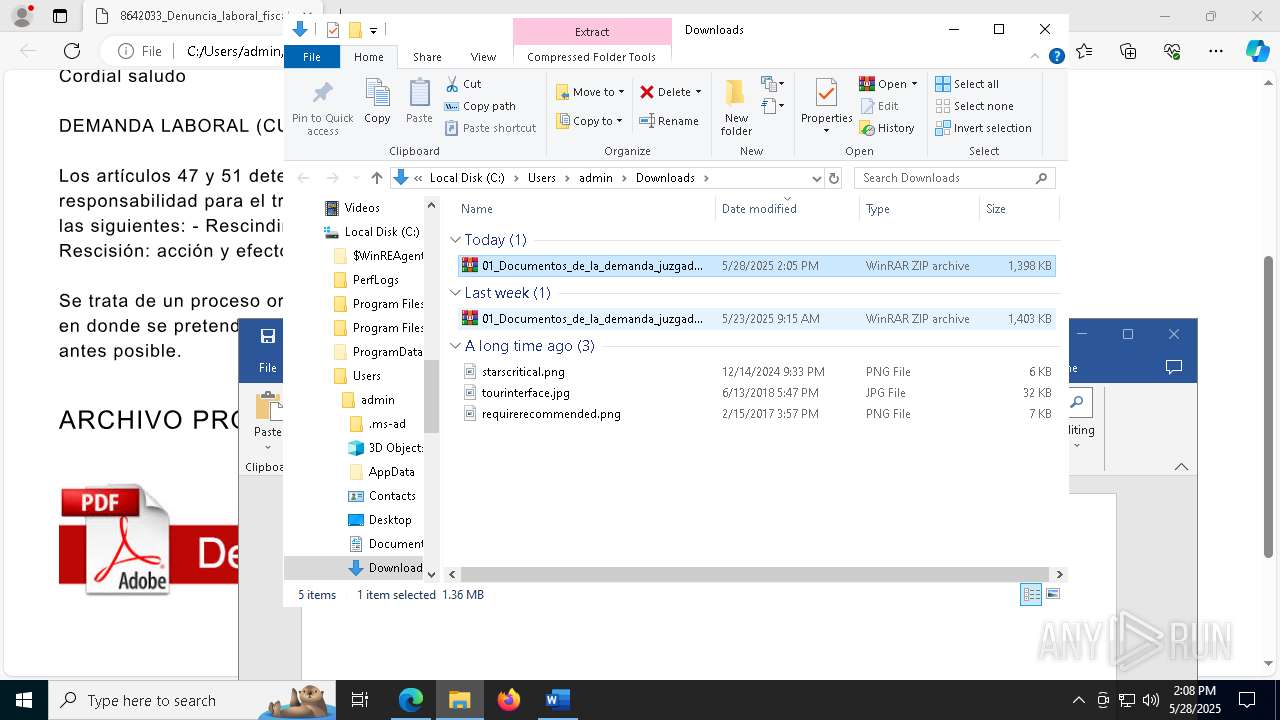Click the Paste ribbon icon in Explorer
1280x720 pixels.
419,101
